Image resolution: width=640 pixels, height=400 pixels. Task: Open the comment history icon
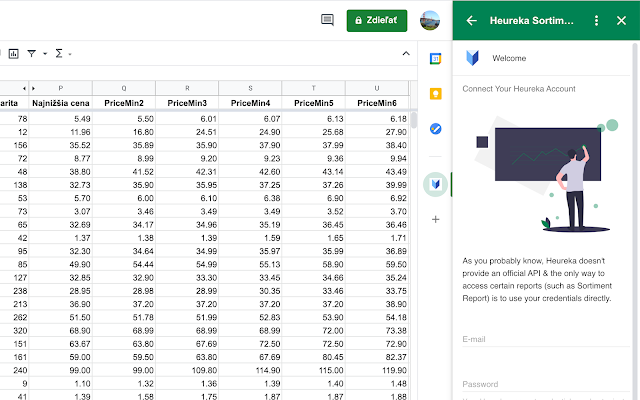327,20
